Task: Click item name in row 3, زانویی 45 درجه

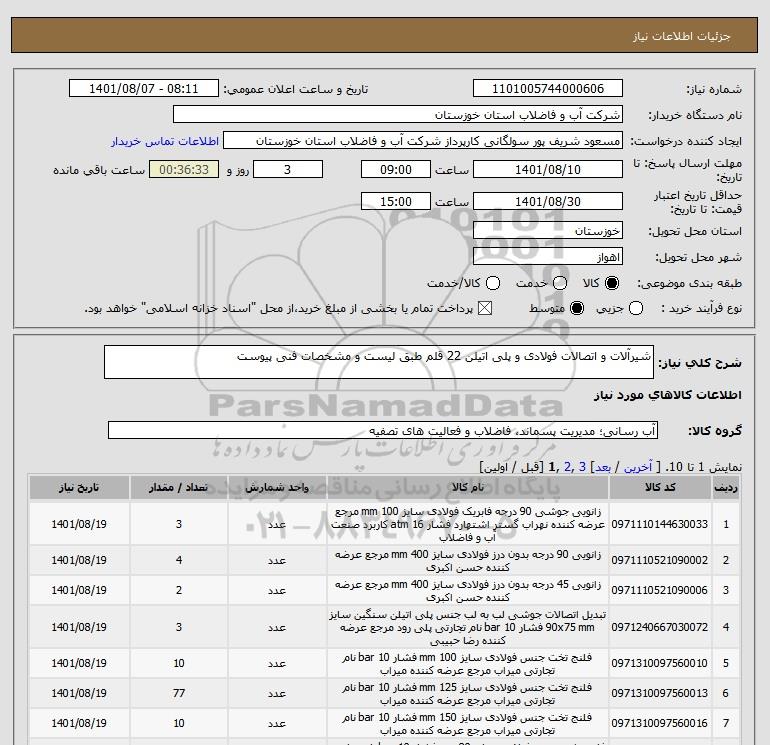Action: coord(468,591)
